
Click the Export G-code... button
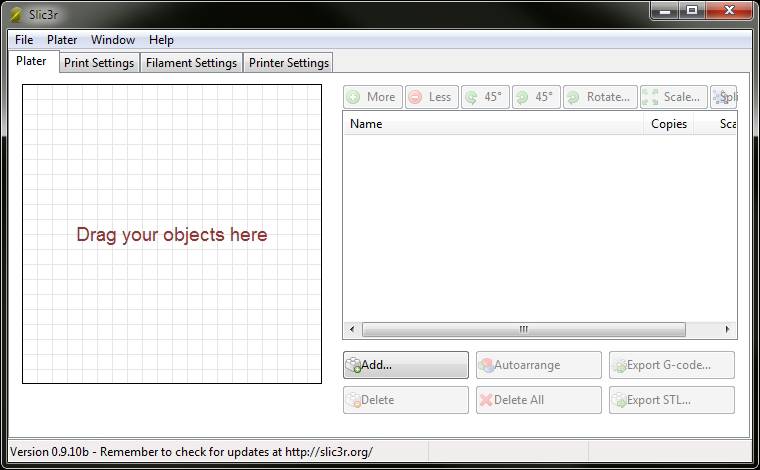point(672,365)
